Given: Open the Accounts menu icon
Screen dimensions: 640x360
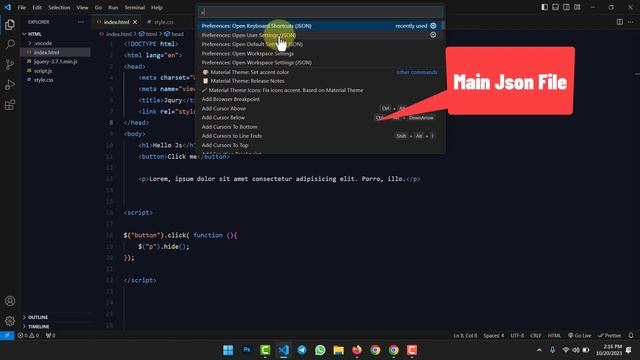Looking at the screenshot, I should point(10,301).
